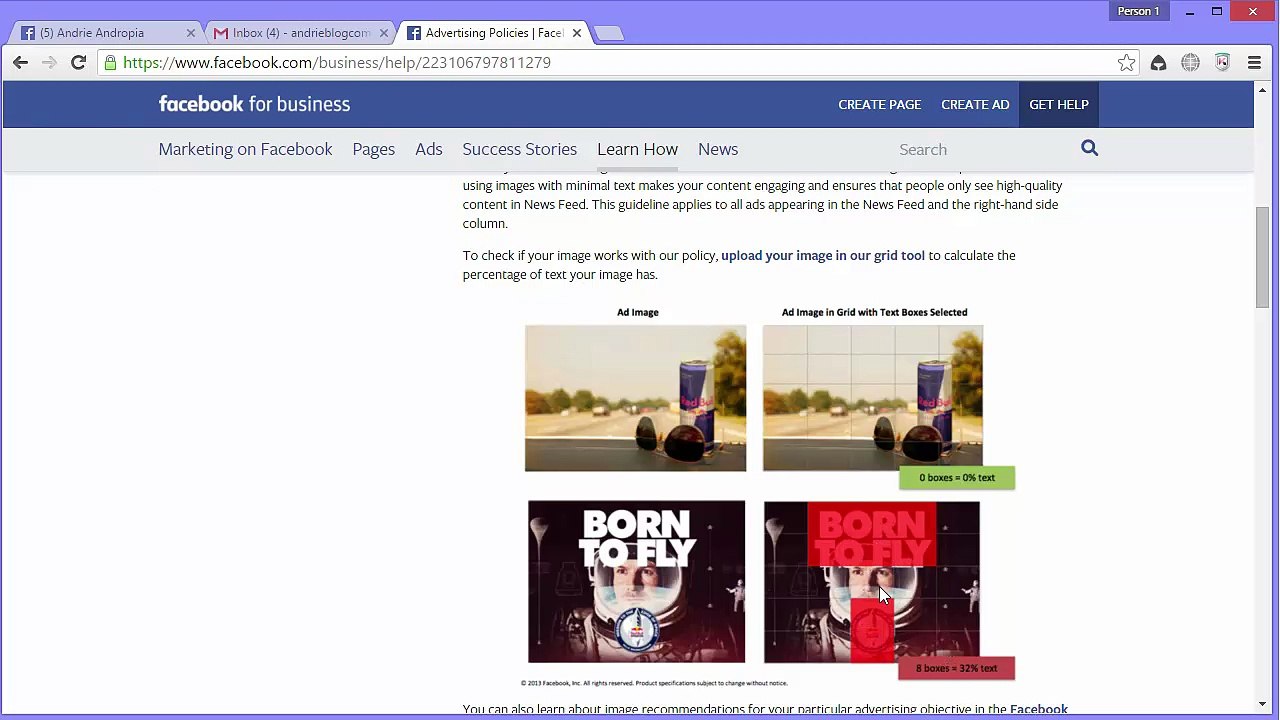1280x720 pixels.
Task: Open 'upload your image in our grid tool' link
Action: [x=823, y=255]
